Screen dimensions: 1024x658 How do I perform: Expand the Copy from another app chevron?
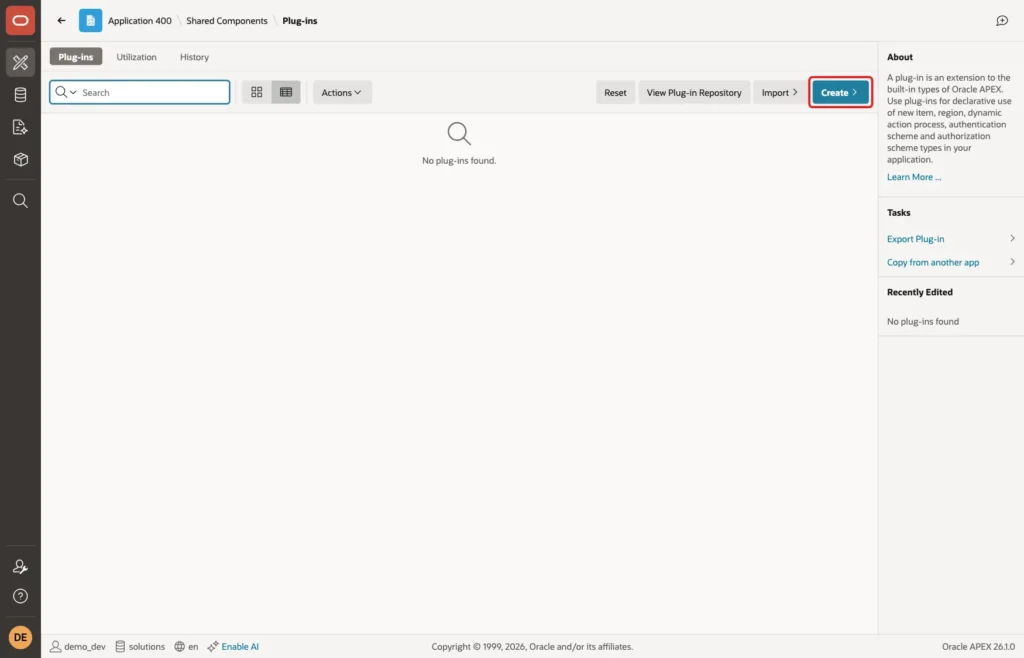1012,262
